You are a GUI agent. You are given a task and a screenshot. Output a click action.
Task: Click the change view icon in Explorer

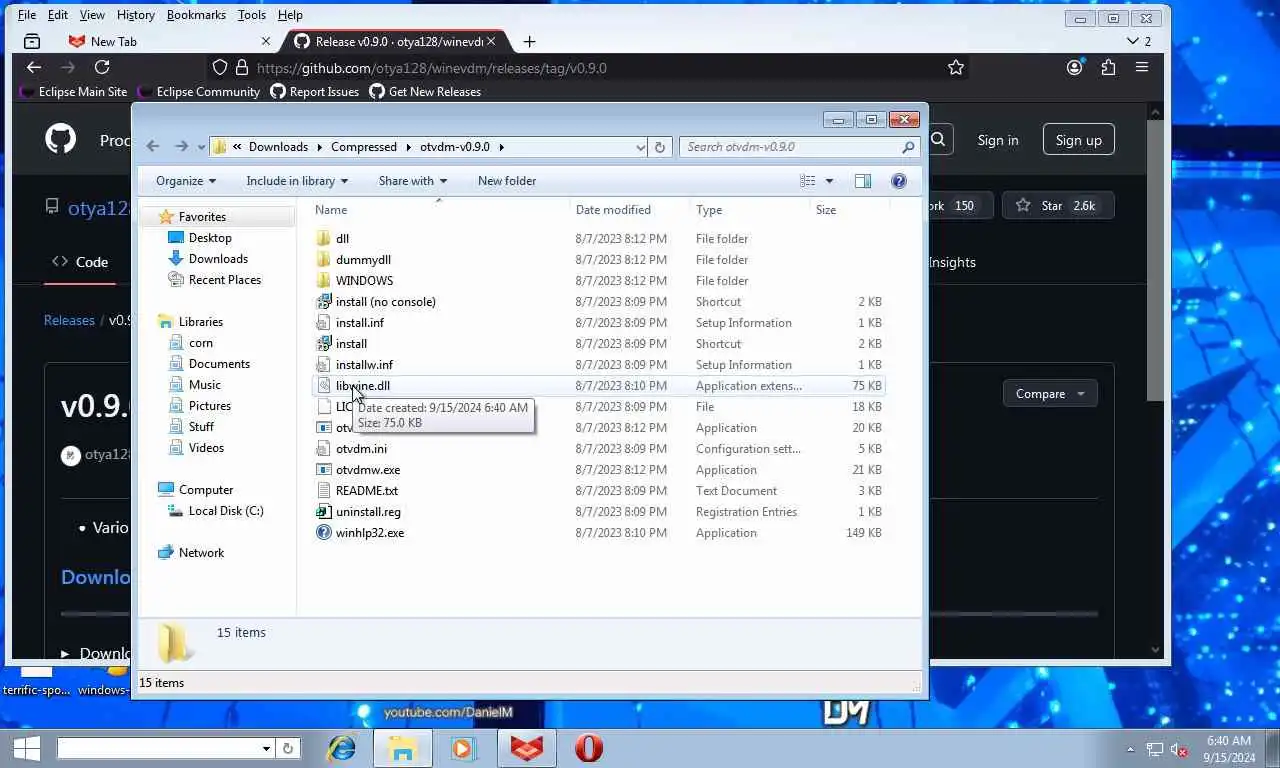[x=808, y=181]
